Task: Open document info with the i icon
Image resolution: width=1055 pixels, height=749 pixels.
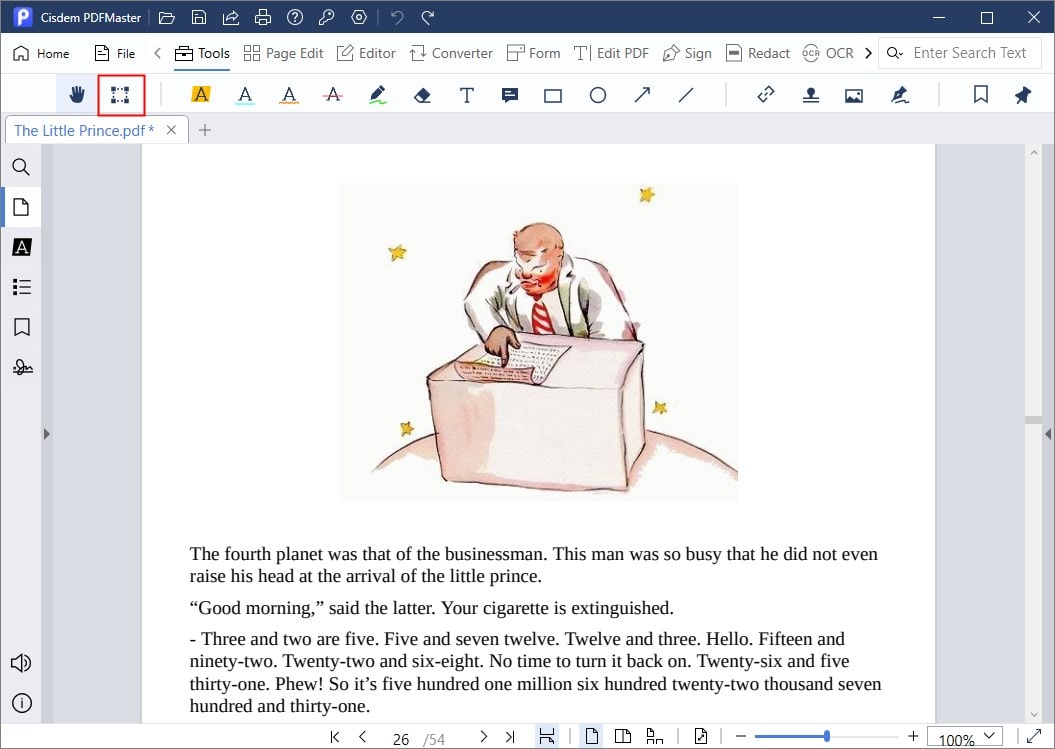Action: tap(22, 703)
